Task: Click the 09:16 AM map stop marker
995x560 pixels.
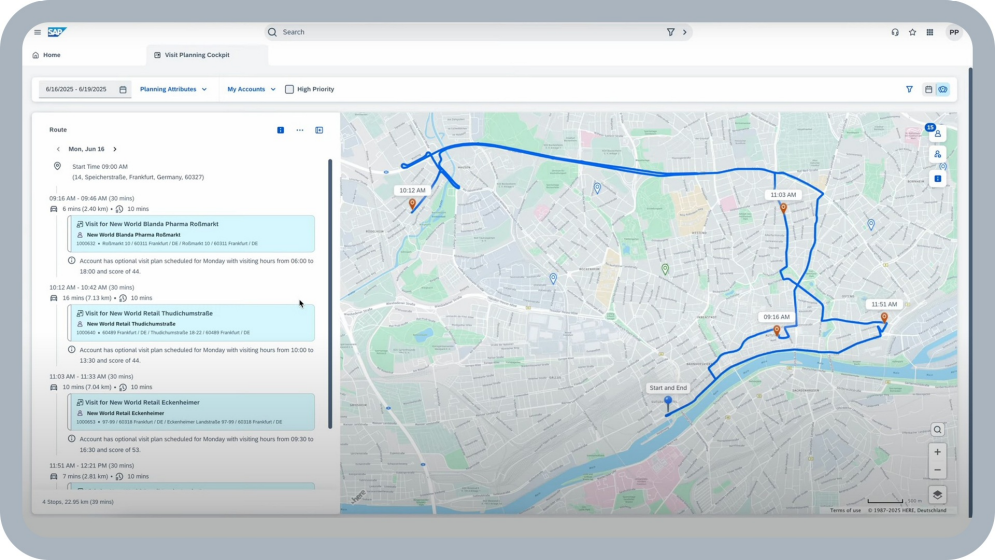Action: pos(777,330)
